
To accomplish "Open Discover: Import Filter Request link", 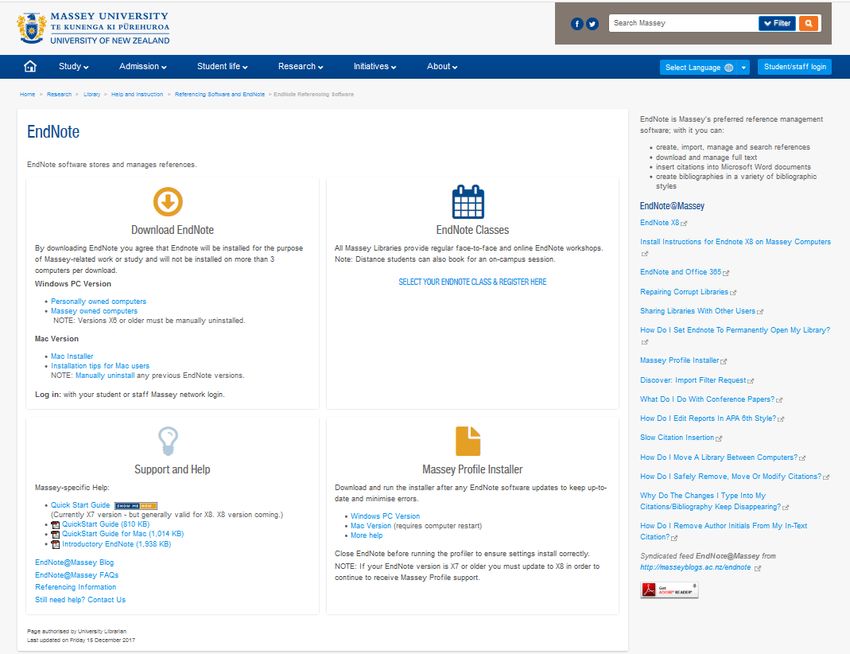I will 693,380.
